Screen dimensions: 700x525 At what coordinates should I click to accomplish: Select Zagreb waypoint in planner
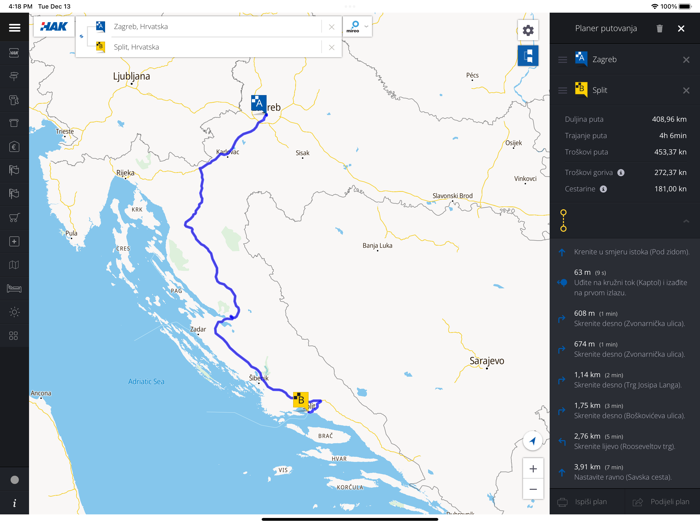pos(604,59)
